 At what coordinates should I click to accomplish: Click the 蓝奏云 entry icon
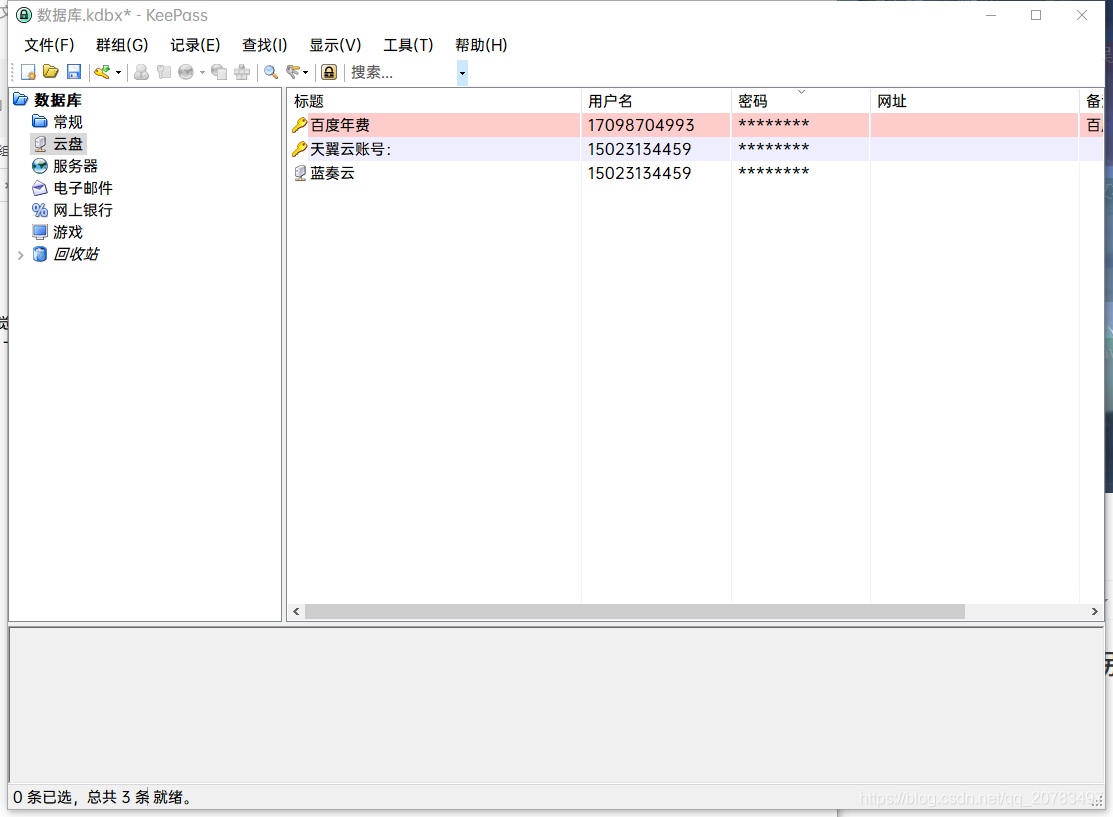click(x=300, y=174)
